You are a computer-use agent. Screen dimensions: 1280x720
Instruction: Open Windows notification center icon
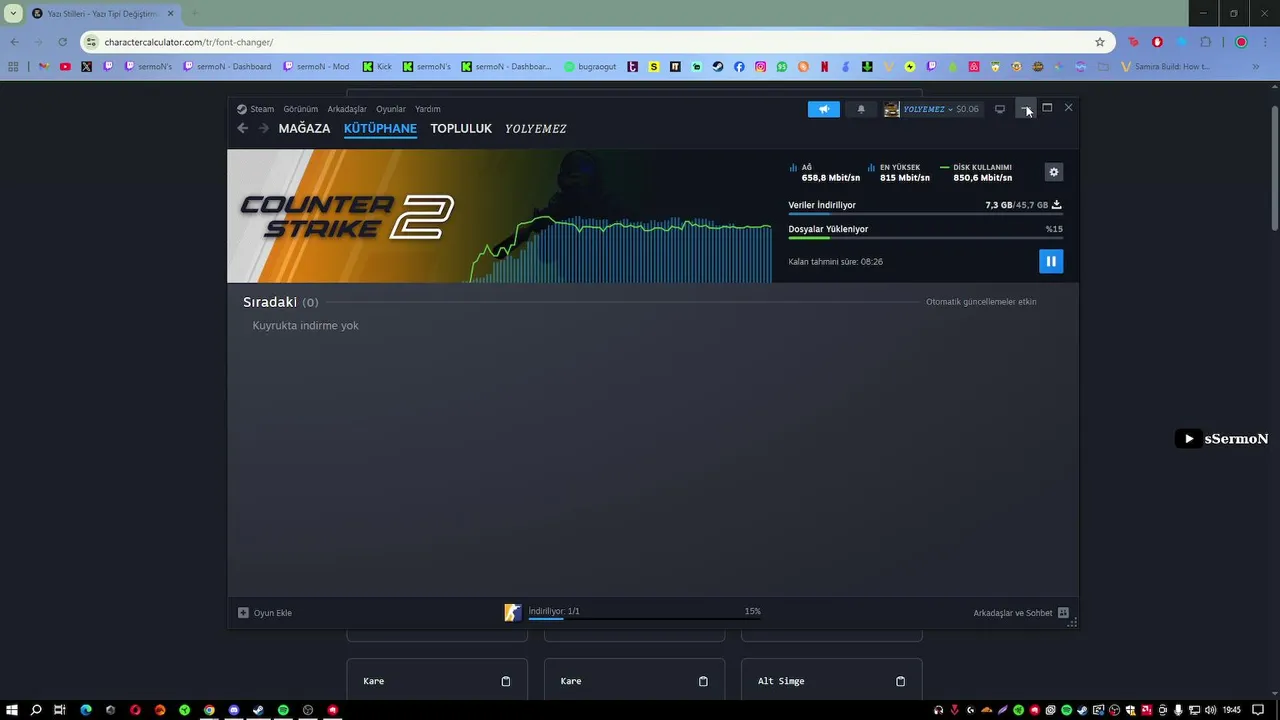pos(1259,710)
